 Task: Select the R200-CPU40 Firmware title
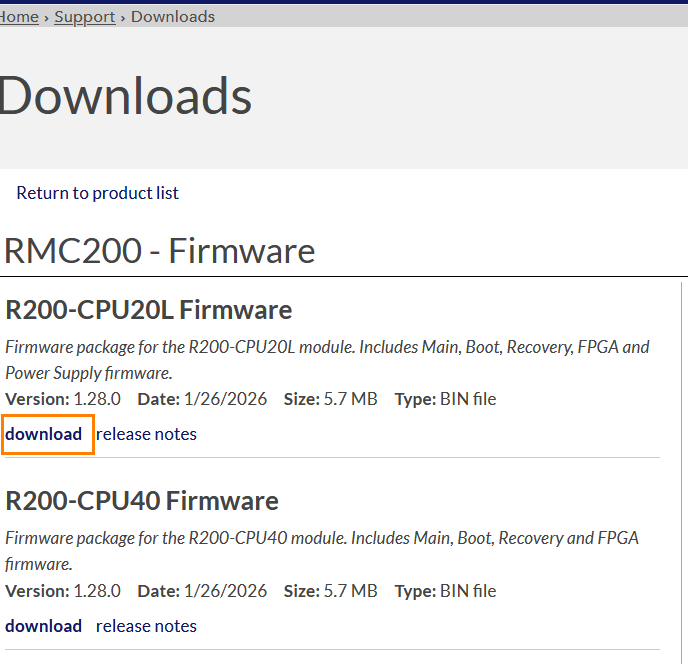click(x=142, y=500)
